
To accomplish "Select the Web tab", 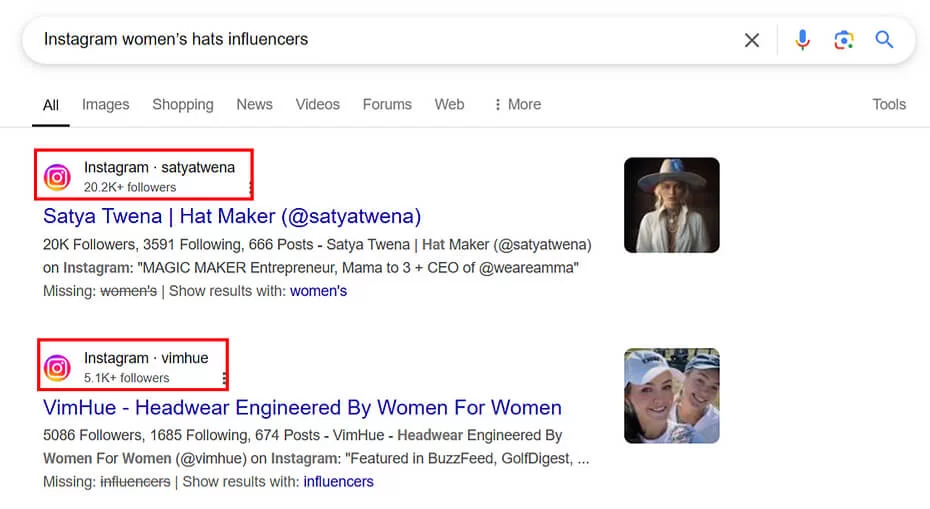I will click(449, 104).
